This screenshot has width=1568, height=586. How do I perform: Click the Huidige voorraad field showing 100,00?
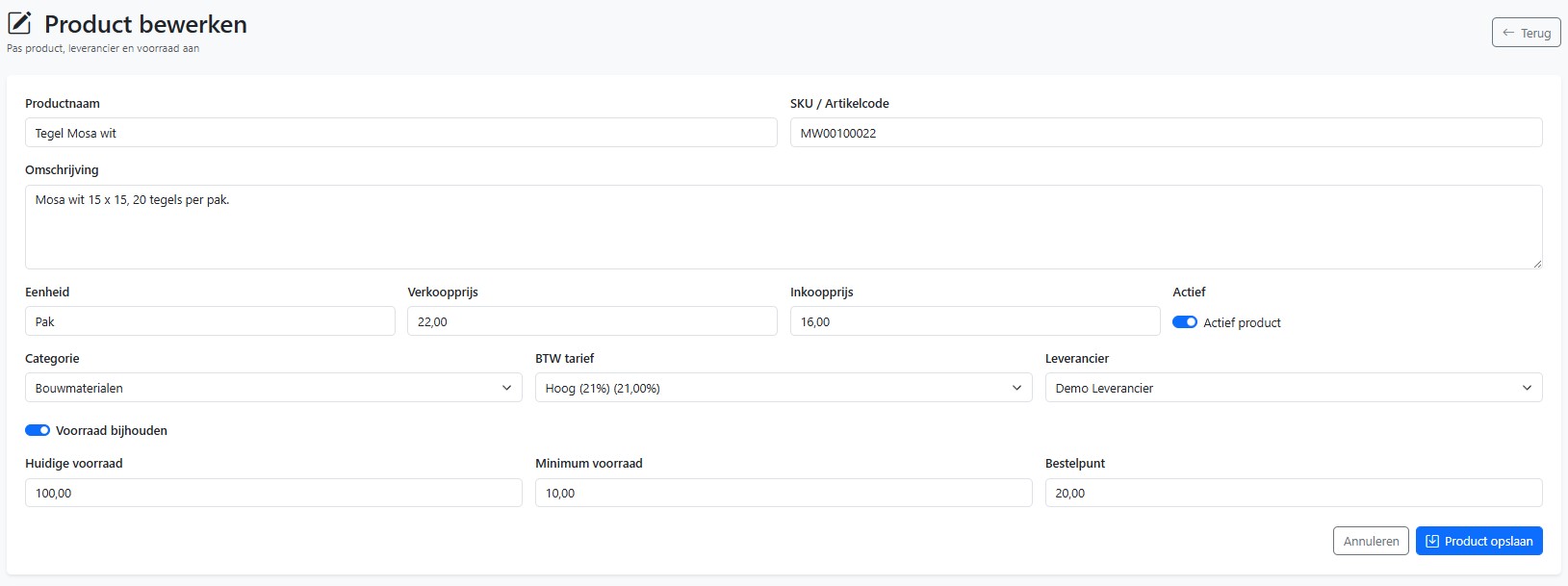tap(273, 493)
